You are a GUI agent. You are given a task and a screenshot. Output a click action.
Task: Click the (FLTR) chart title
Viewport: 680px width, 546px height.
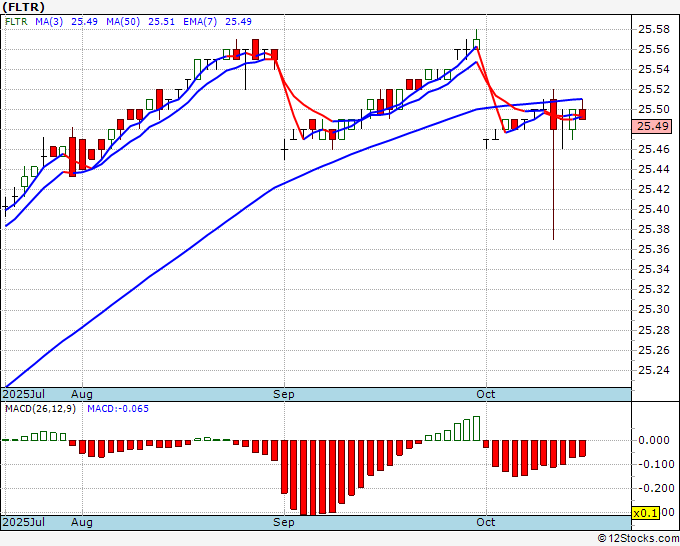[23, 7]
